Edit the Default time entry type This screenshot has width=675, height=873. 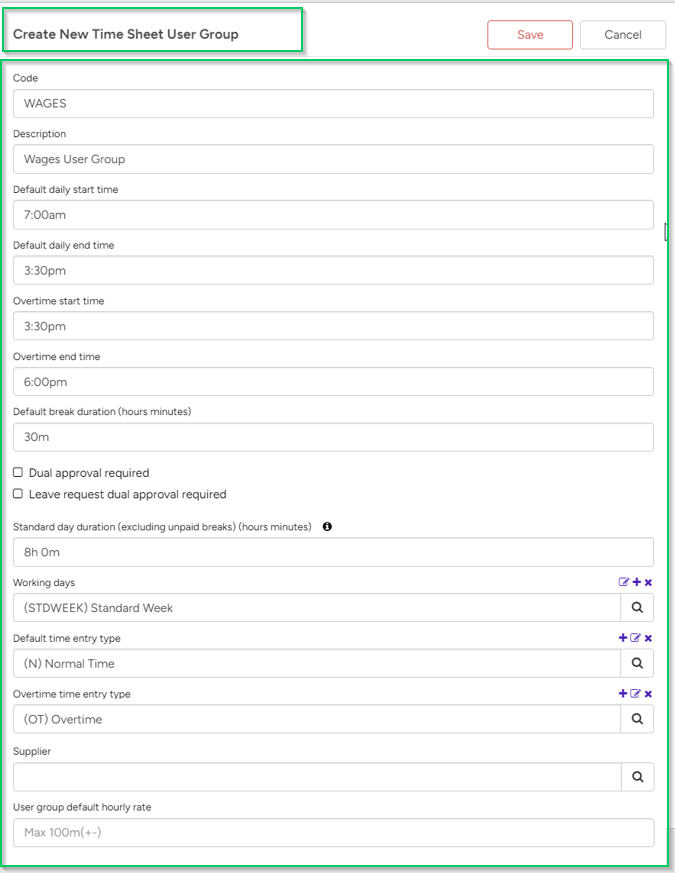click(x=635, y=637)
